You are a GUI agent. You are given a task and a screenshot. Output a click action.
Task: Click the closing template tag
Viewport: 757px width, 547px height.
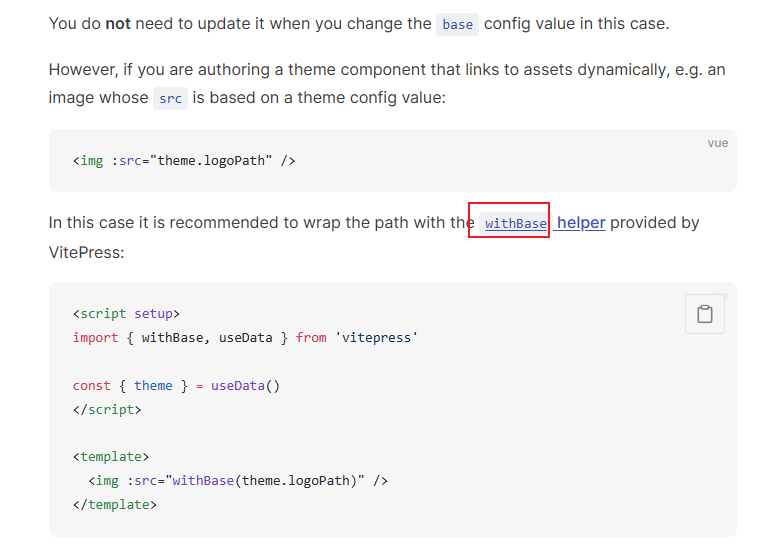click(x=115, y=505)
